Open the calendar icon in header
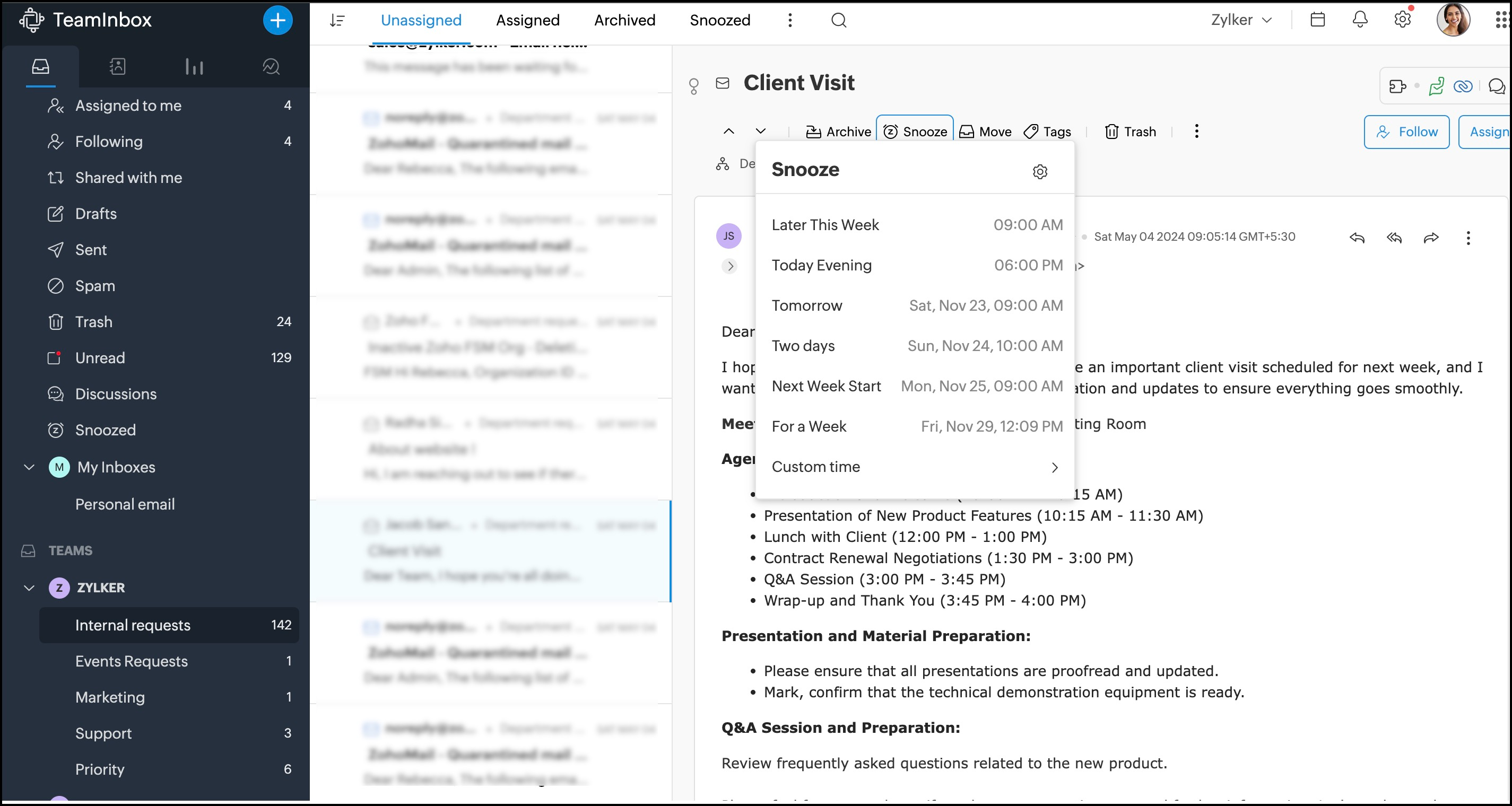Viewport: 1512px width, 806px height. point(1317,20)
